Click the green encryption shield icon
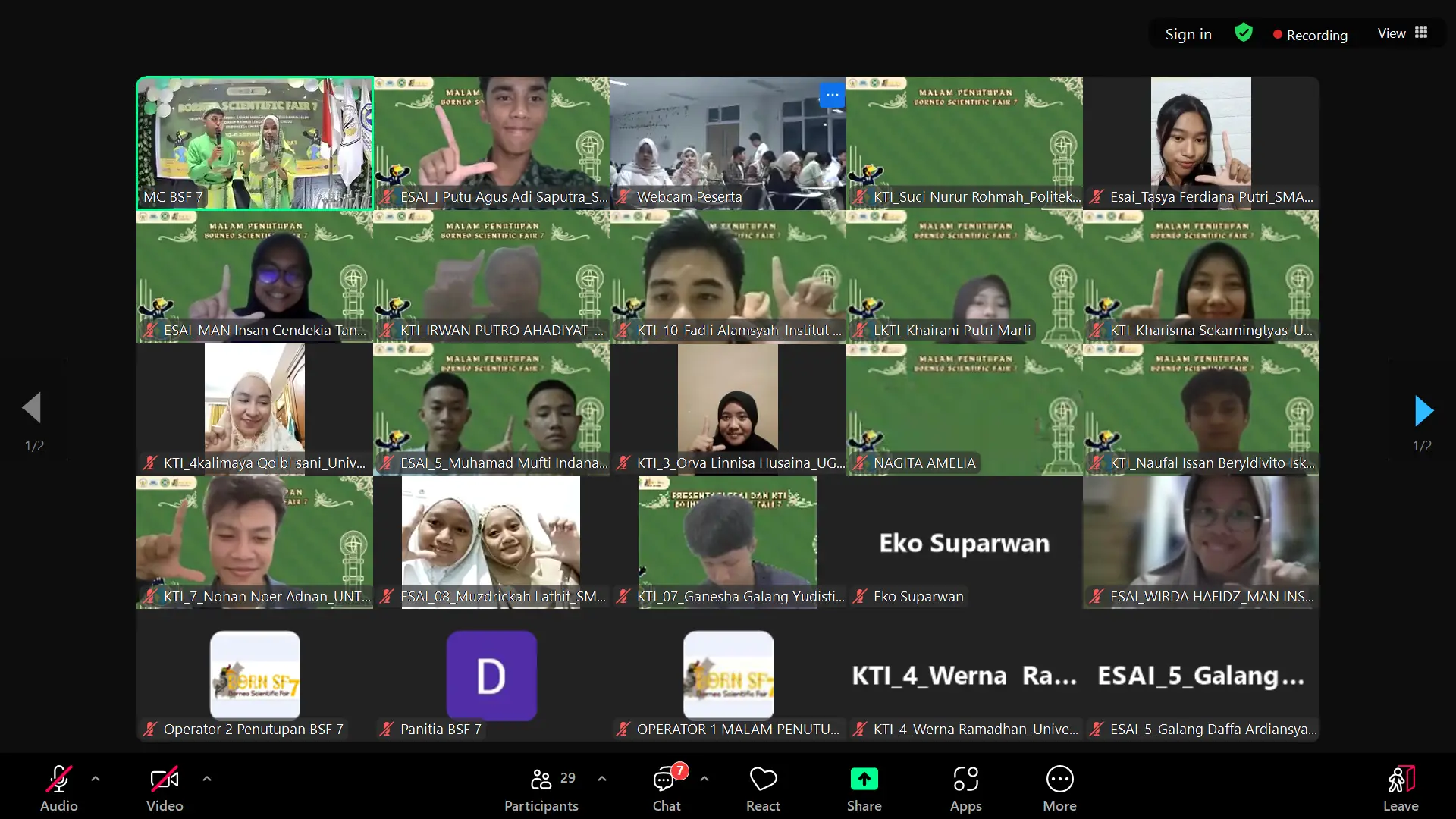 click(1243, 33)
